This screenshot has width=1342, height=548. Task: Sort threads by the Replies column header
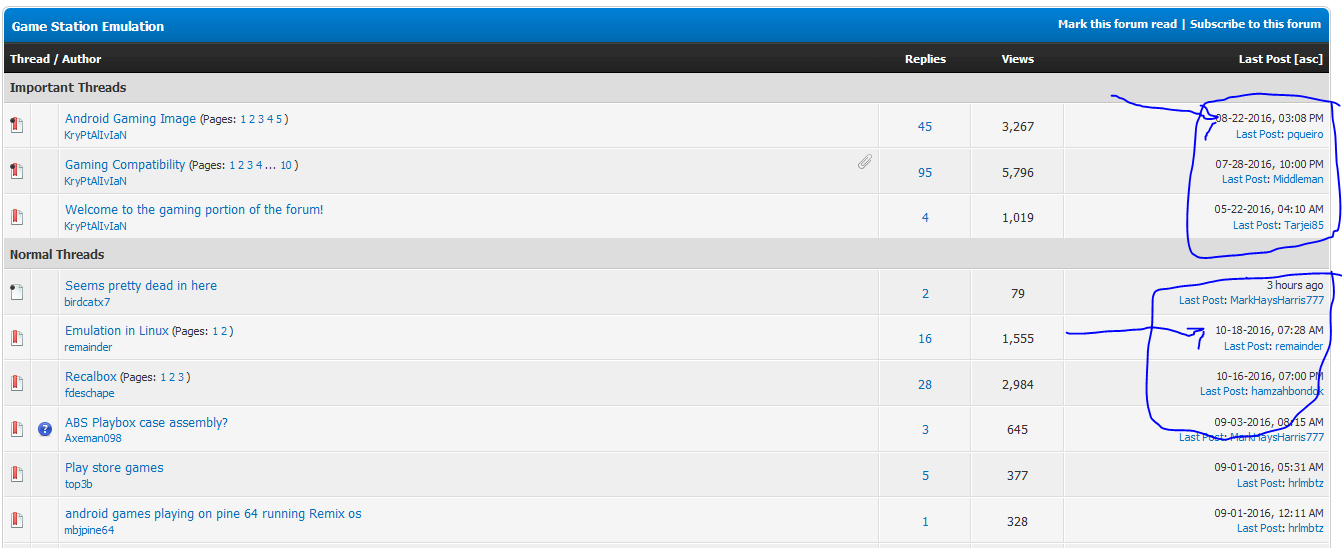click(x=924, y=59)
